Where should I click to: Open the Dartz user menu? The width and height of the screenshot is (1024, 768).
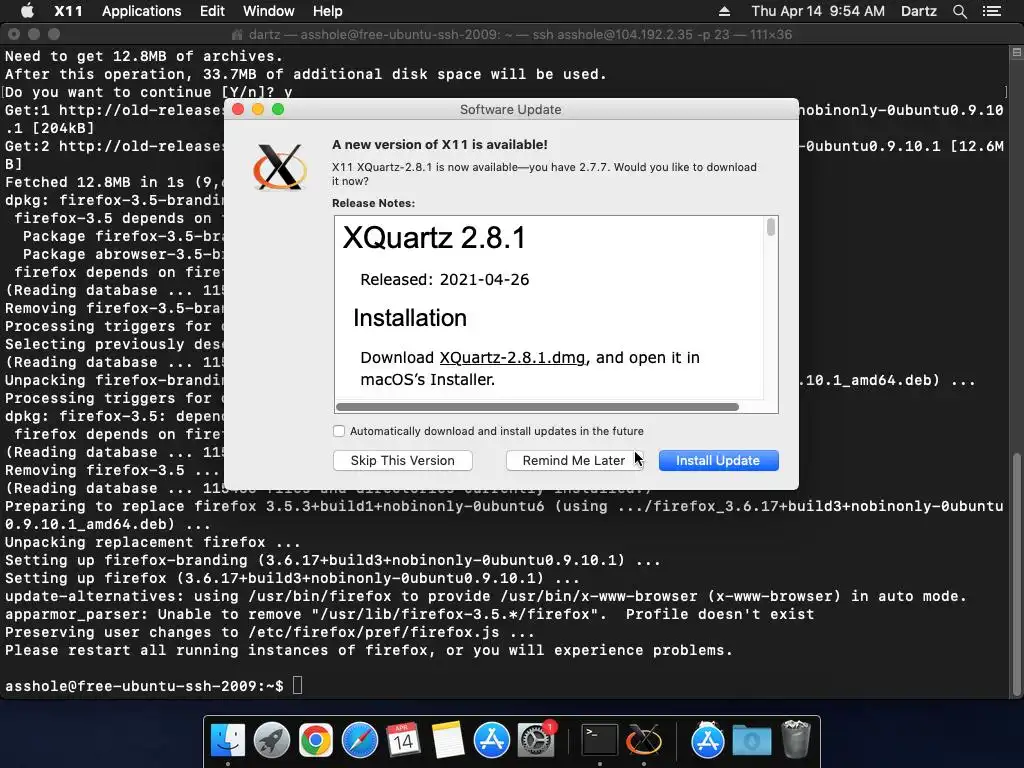point(919,11)
